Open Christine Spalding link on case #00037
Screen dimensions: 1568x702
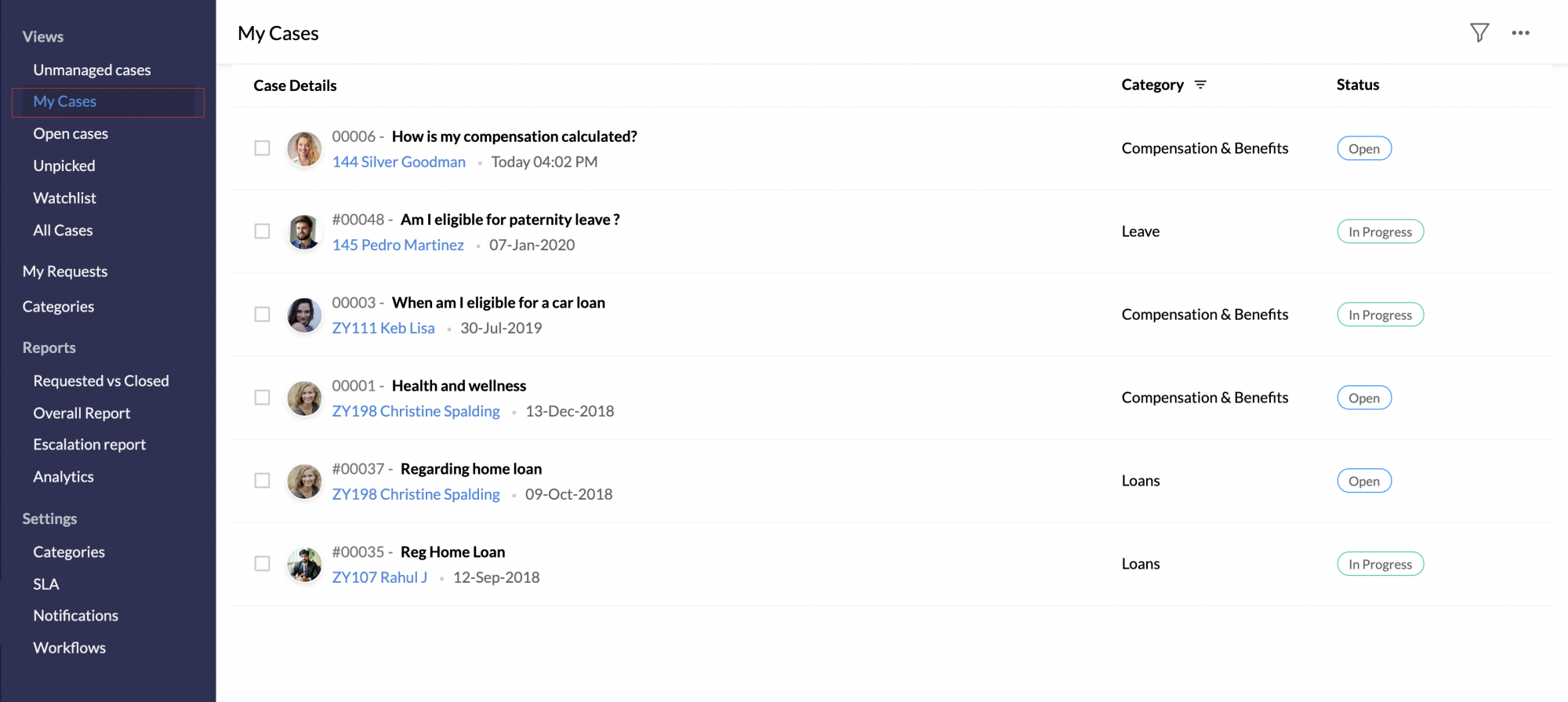click(416, 494)
